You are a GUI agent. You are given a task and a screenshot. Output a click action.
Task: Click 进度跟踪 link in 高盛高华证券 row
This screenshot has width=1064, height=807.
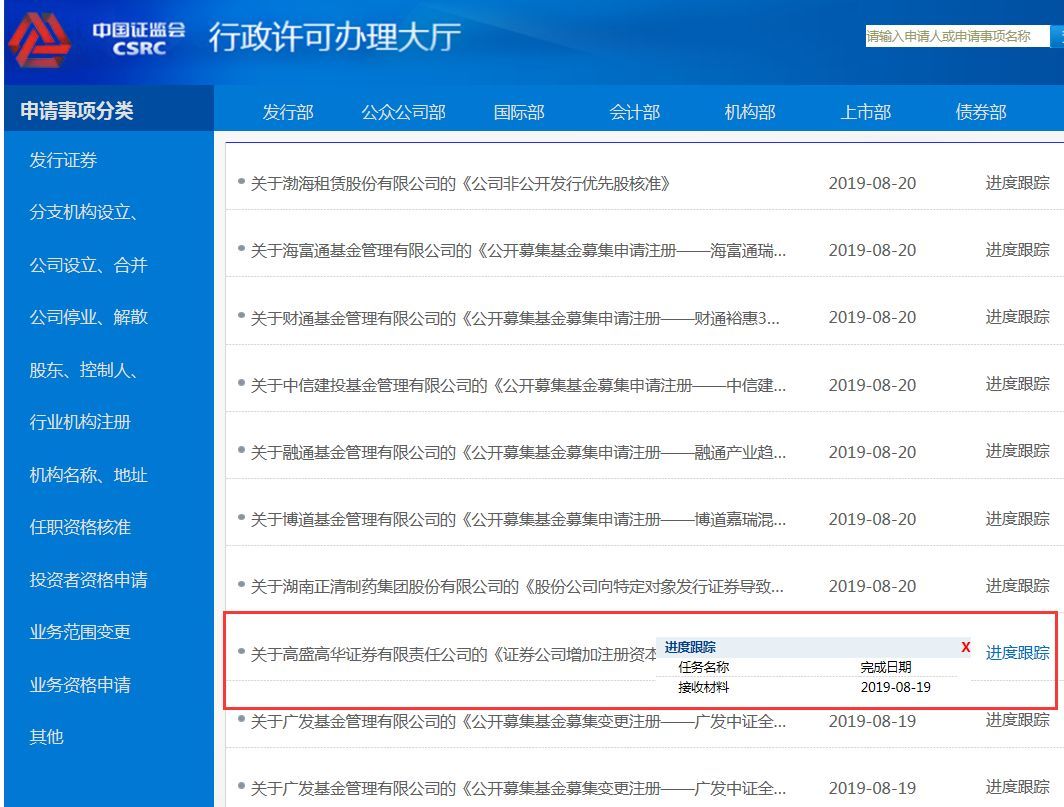[x=1017, y=654]
